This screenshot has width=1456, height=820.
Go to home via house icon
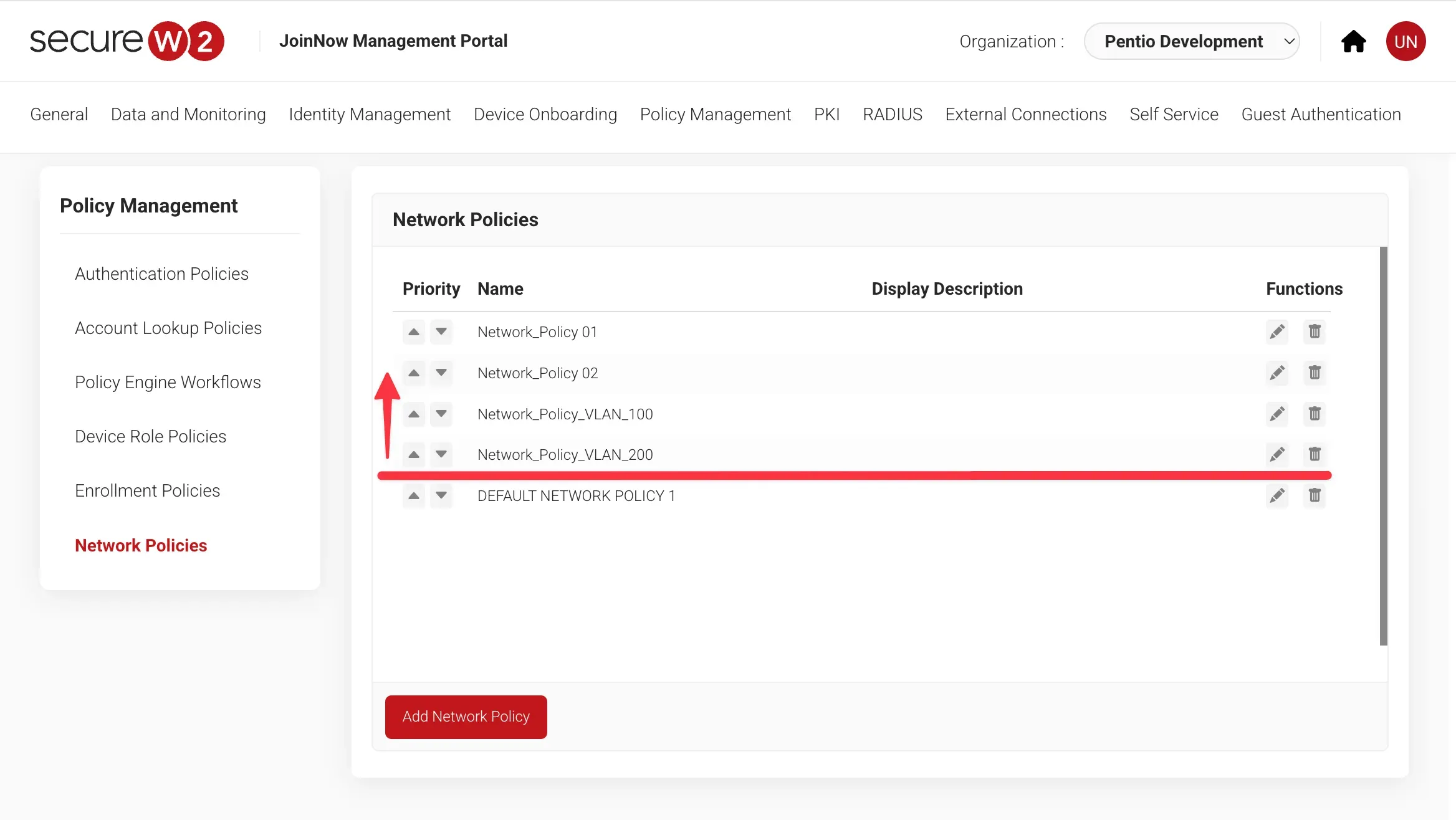pyautogui.click(x=1353, y=42)
